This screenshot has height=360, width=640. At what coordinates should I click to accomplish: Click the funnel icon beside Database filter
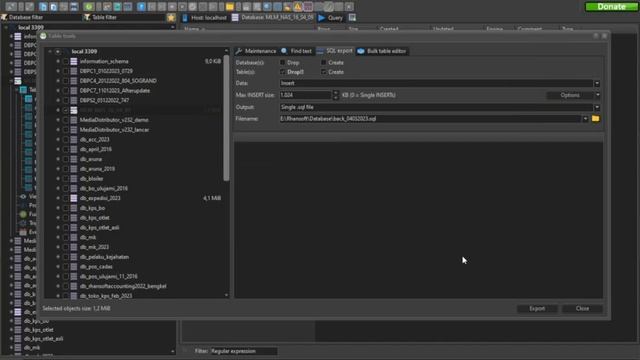pyautogui.click(x=4, y=18)
